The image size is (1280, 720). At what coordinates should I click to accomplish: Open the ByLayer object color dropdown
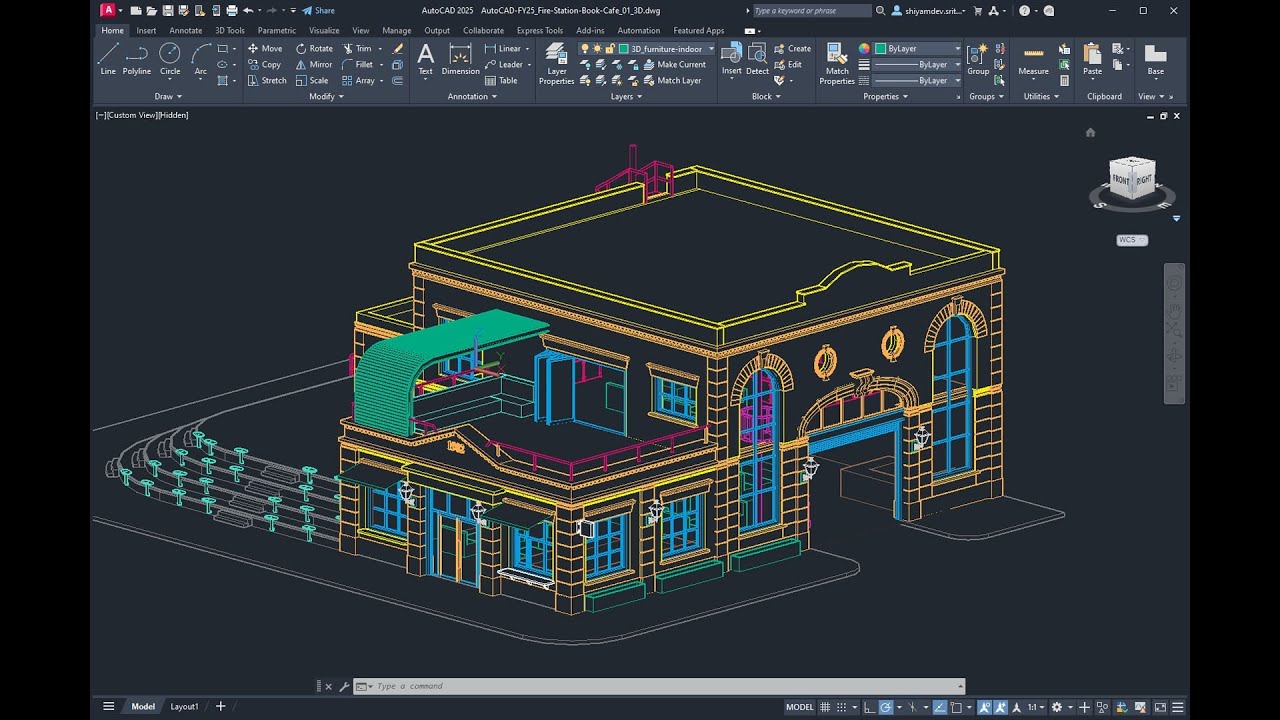pyautogui.click(x=917, y=48)
